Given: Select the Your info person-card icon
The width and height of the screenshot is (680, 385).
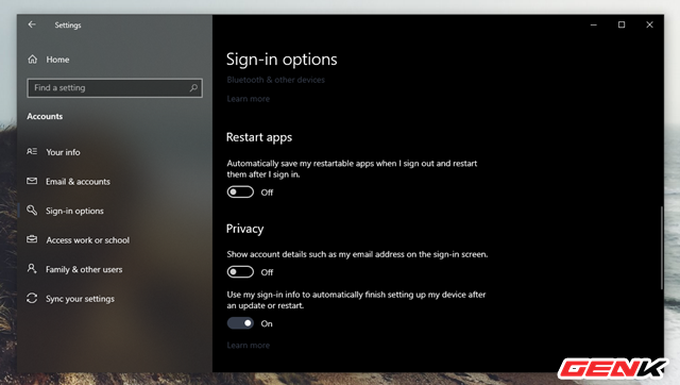Looking at the screenshot, I should (32, 152).
